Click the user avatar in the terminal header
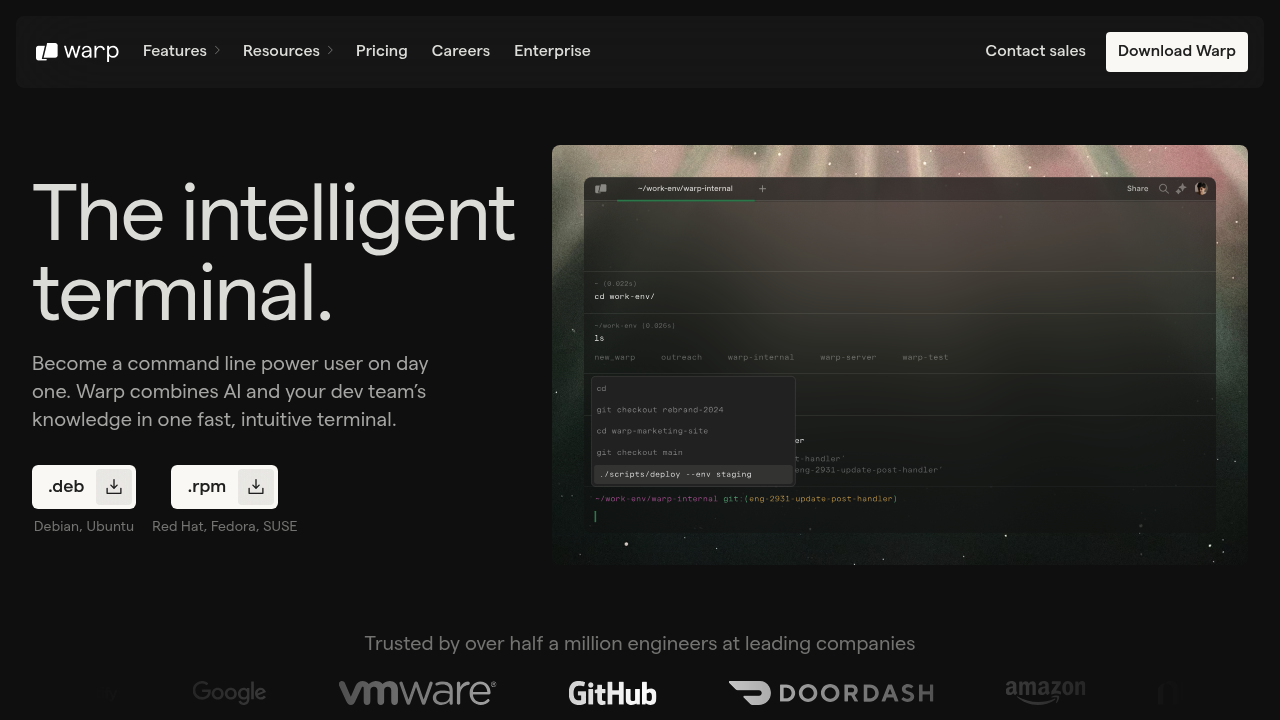 point(1201,189)
